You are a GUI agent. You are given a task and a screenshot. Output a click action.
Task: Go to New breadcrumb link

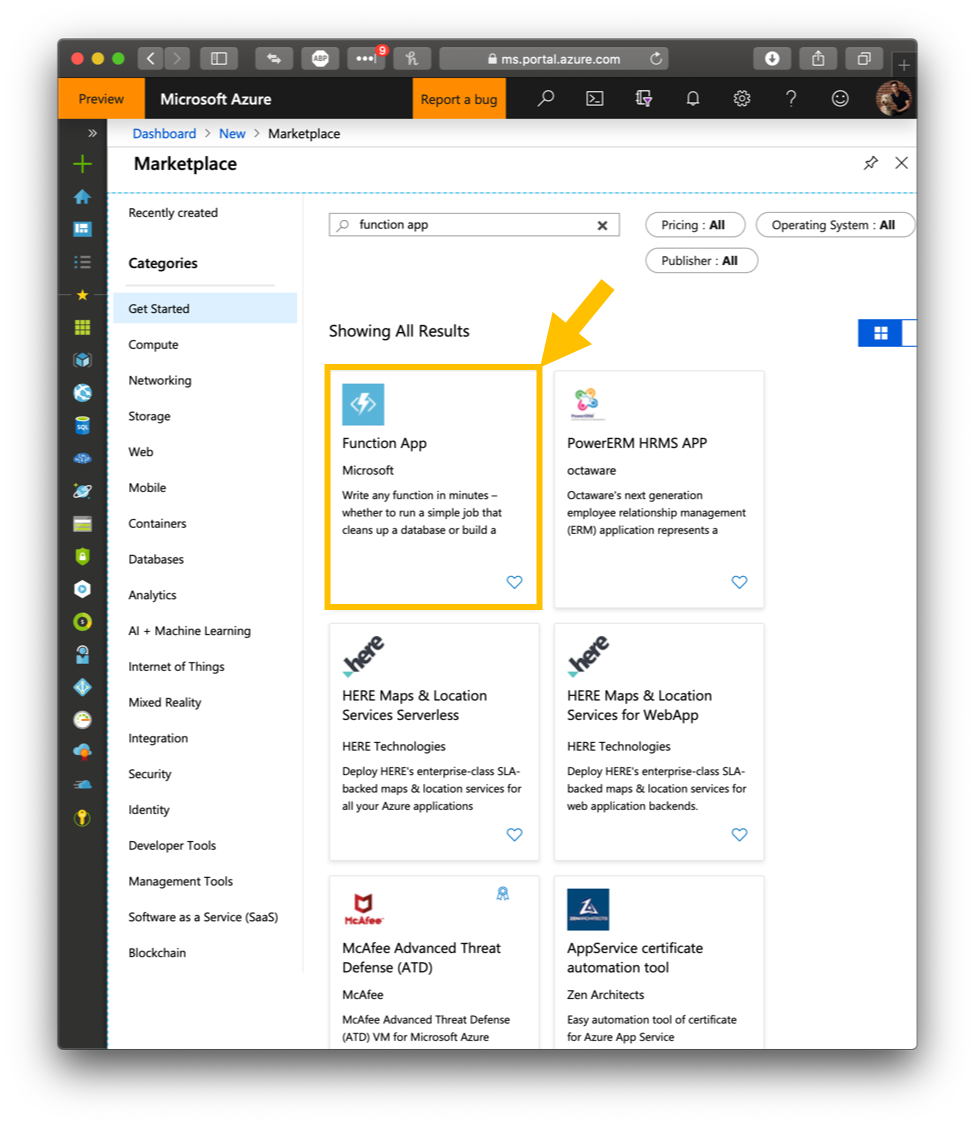(x=232, y=133)
